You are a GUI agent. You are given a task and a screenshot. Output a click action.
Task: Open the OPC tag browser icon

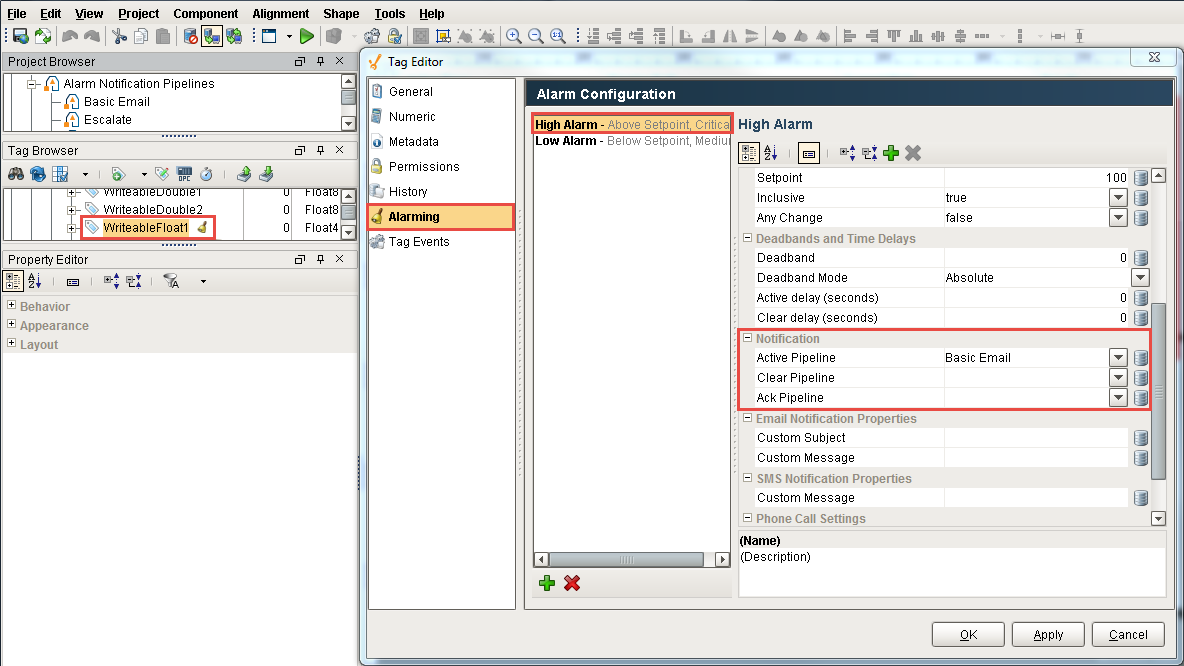[x=186, y=172]
